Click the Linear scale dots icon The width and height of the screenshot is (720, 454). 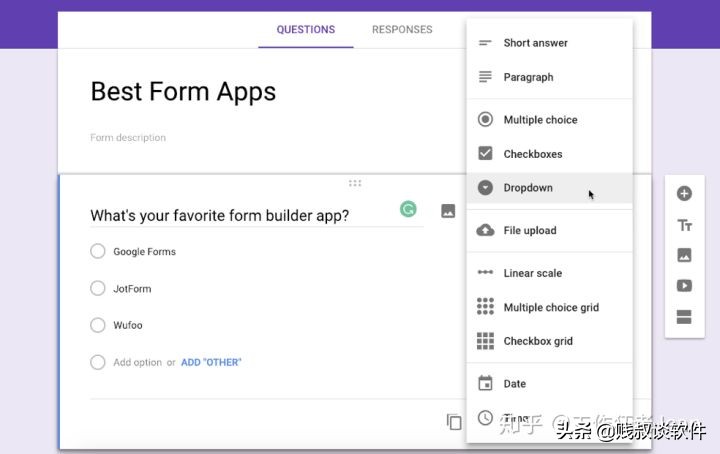(485, 272)
